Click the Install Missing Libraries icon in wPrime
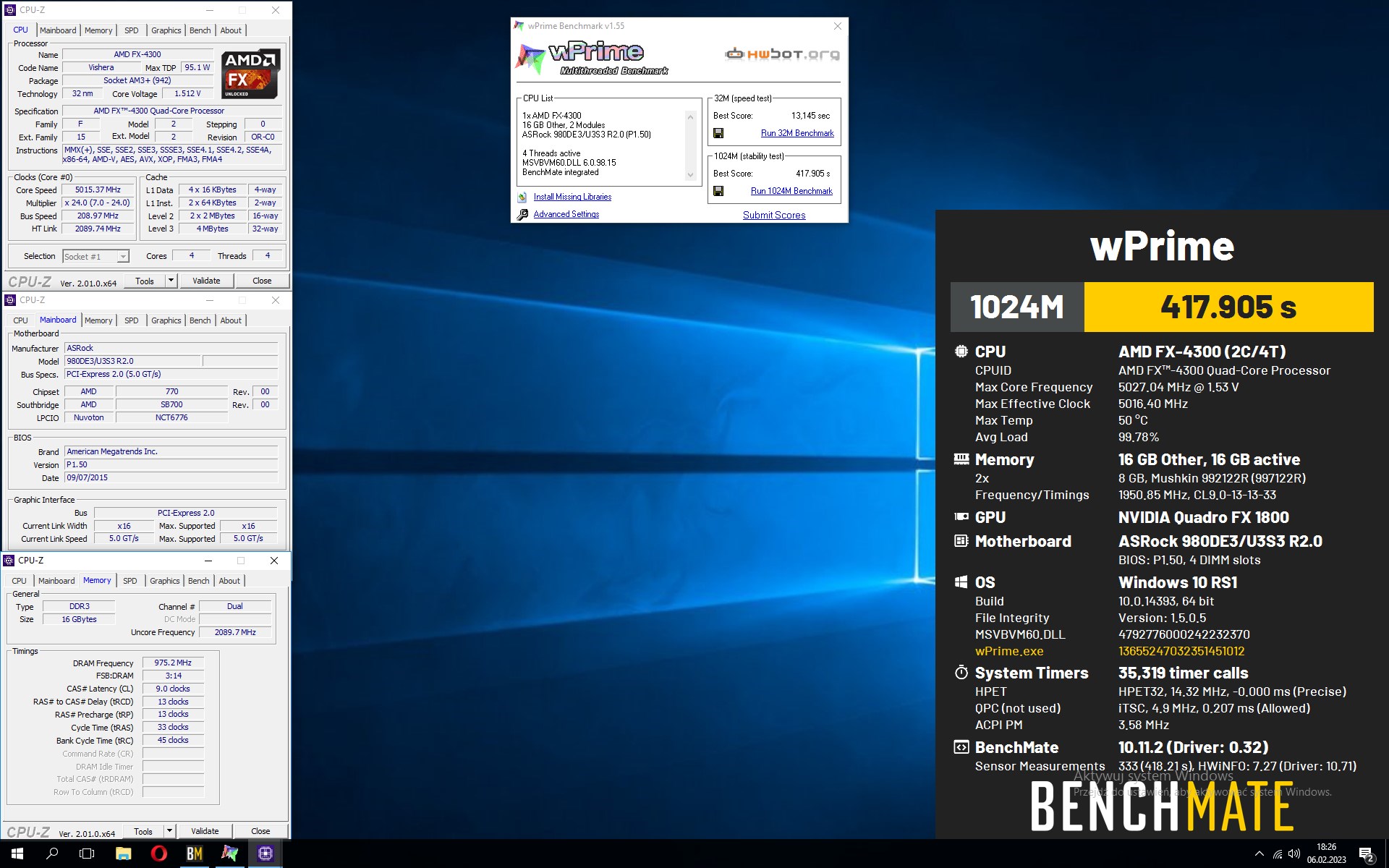1389x868 pixels. tap(522, 197)
